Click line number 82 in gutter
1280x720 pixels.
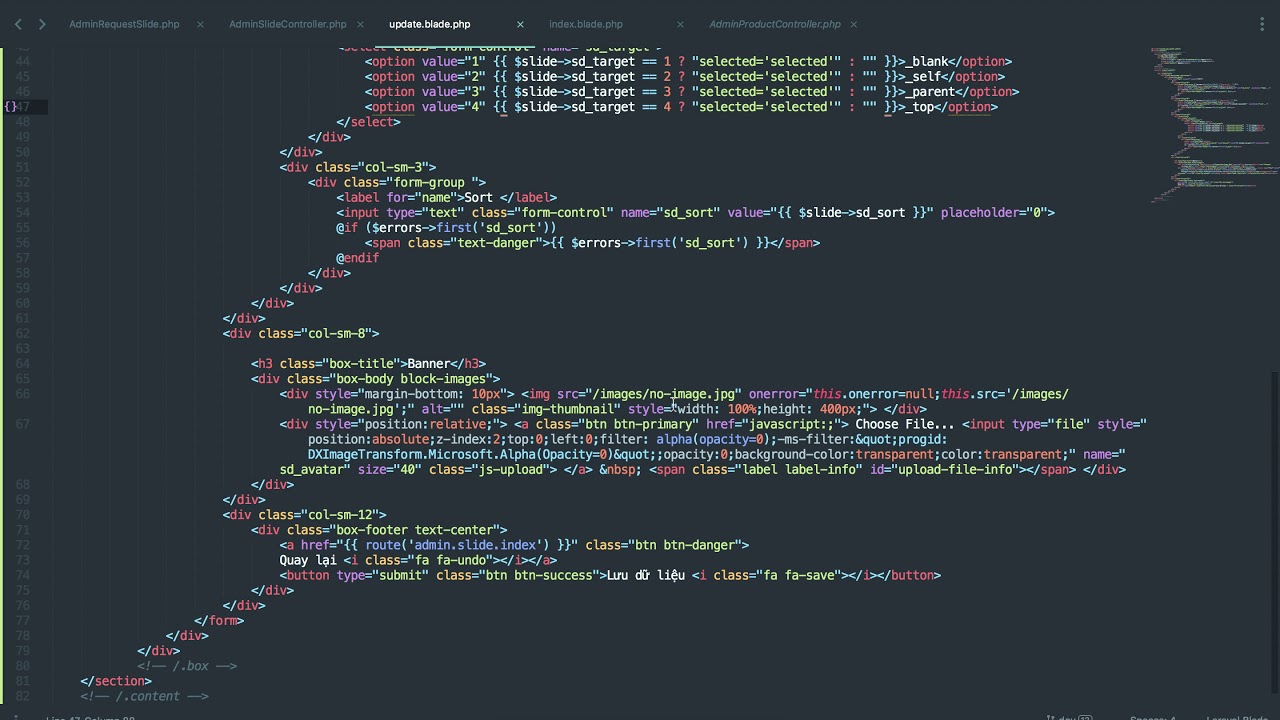click(x=23, y=696)
